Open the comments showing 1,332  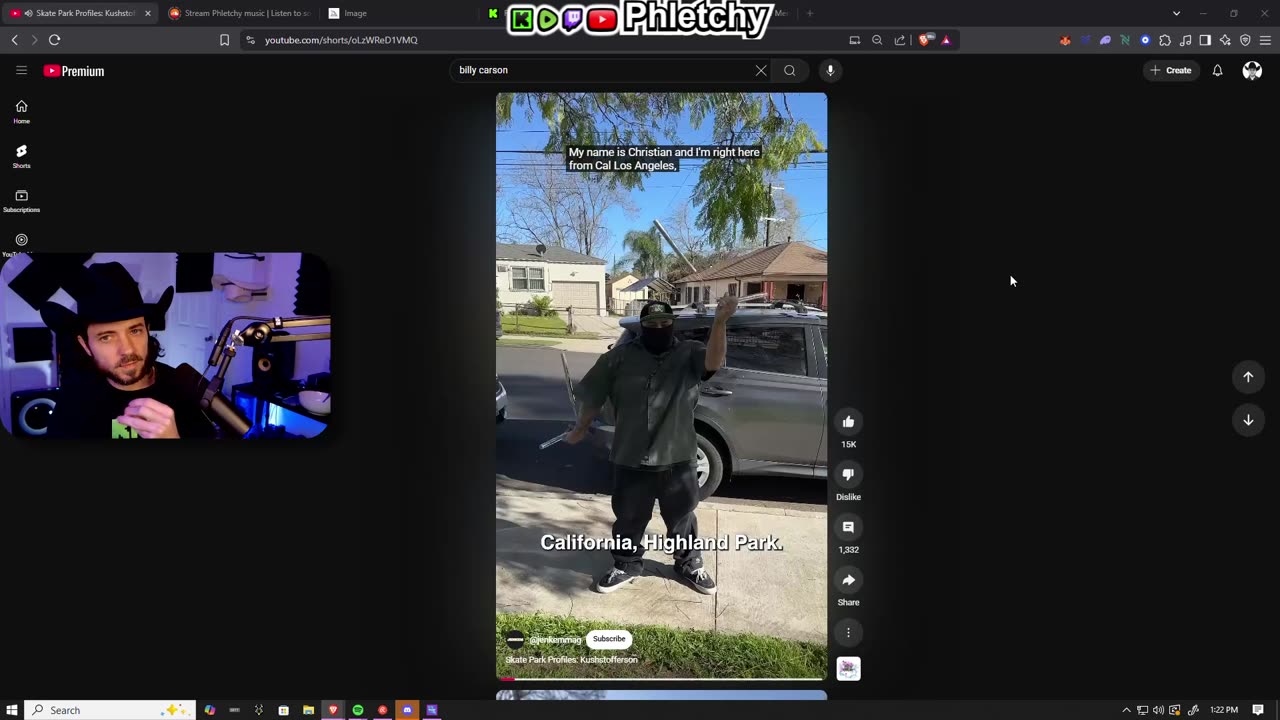tap(848, 527)
